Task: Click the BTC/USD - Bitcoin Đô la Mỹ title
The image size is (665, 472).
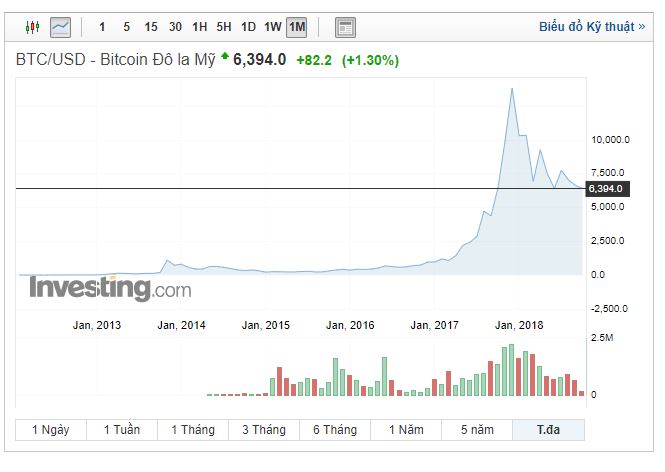Action: [115, 59]
